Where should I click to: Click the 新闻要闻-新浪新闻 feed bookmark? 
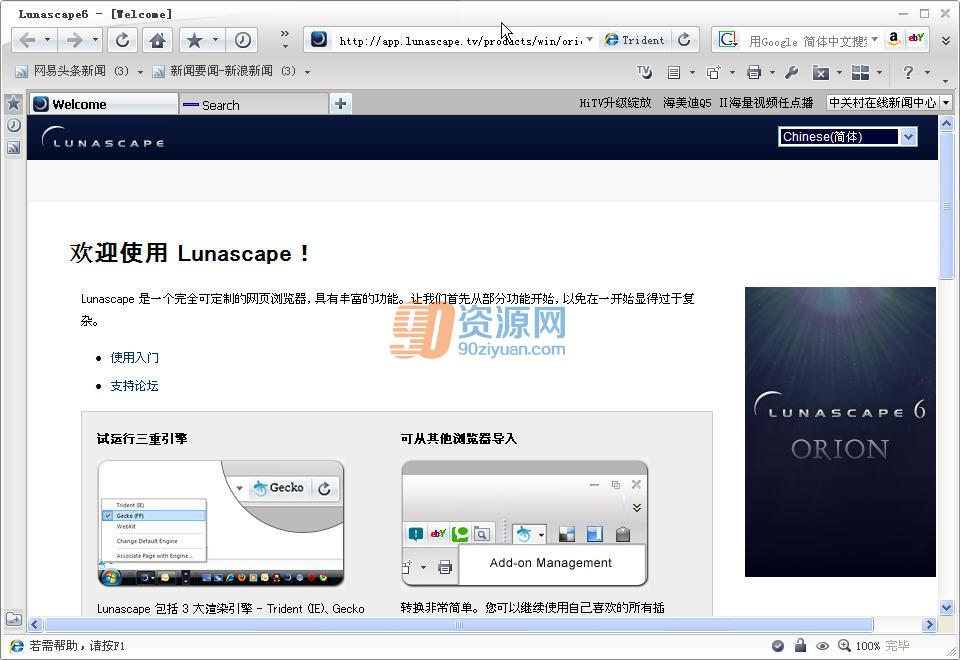224,72
